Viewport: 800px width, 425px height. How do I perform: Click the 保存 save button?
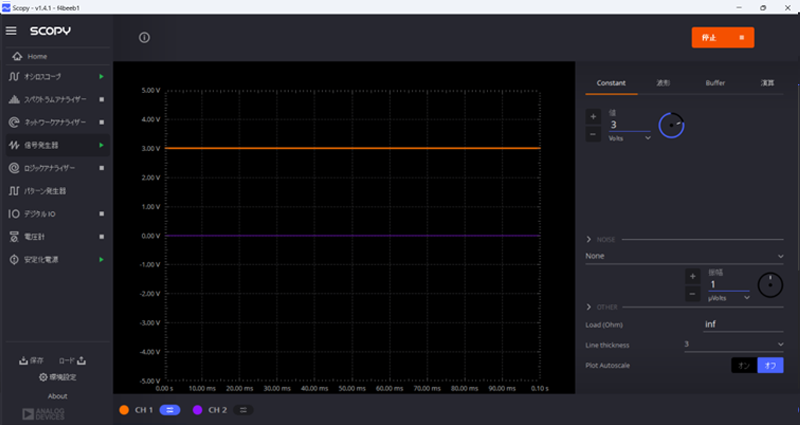(30, 360)
